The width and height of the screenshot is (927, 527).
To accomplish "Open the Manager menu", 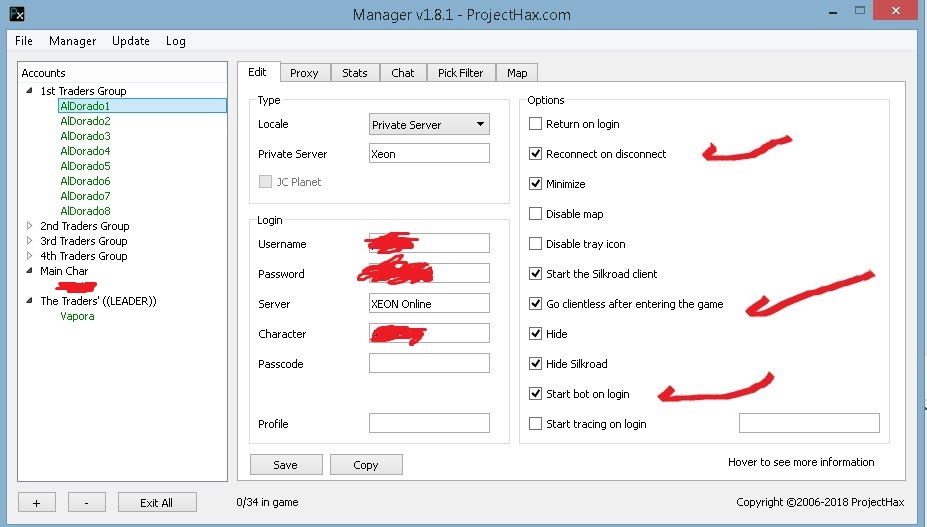I will tap(72, 41).
